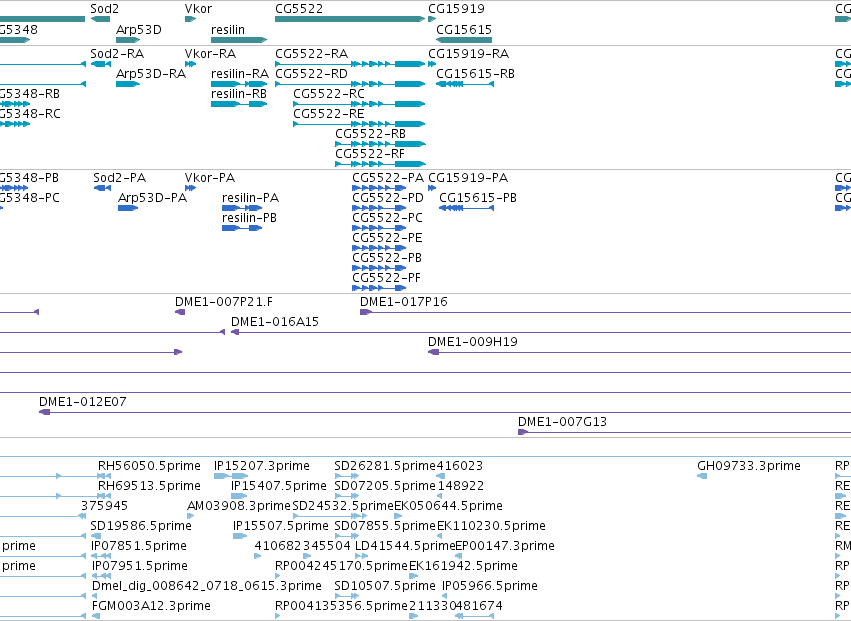851x621 pixels.
Task: Open the IP05966.5prime EST label
Action: pos(490,587)
